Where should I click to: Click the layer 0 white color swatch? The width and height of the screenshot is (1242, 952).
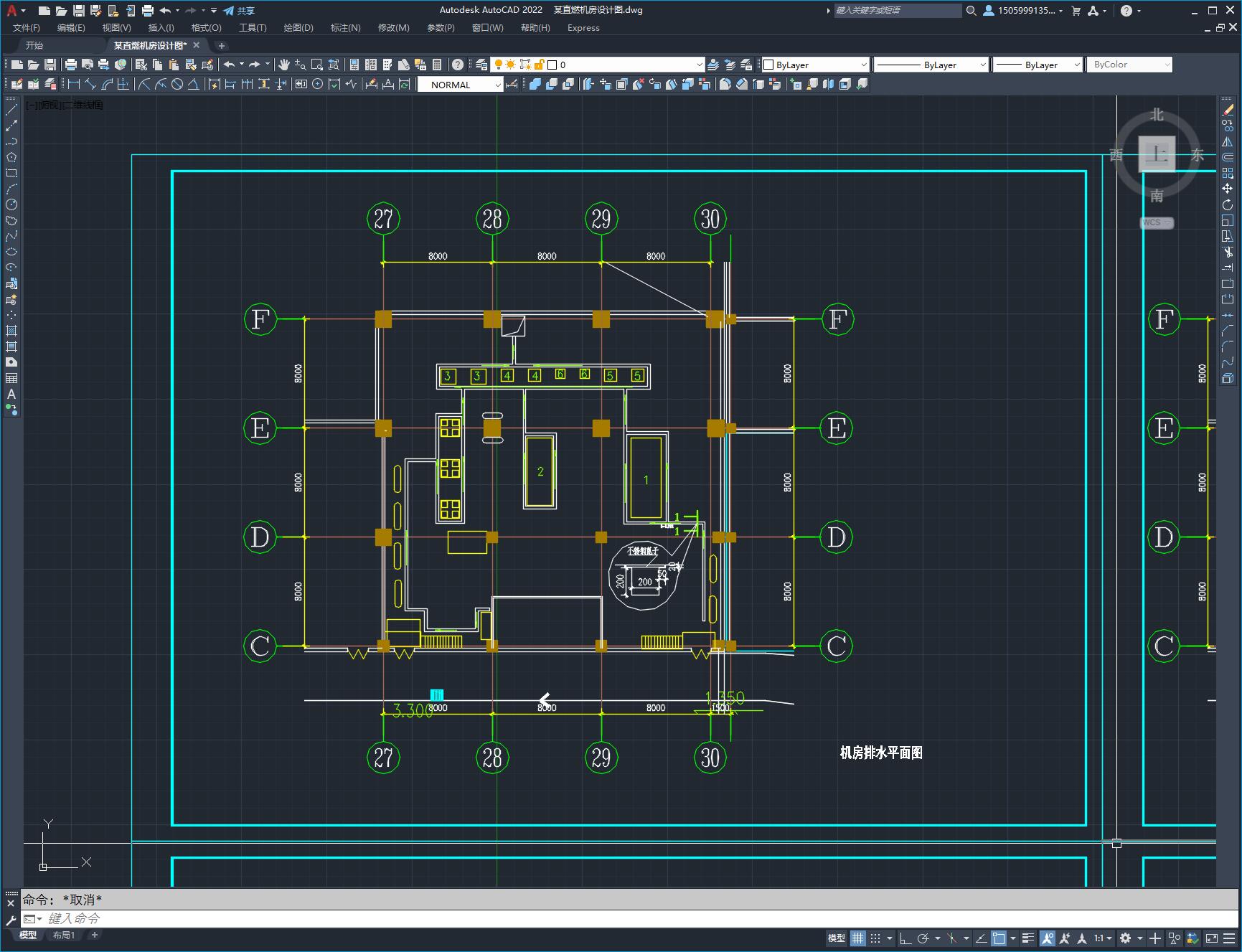[552, 65]
